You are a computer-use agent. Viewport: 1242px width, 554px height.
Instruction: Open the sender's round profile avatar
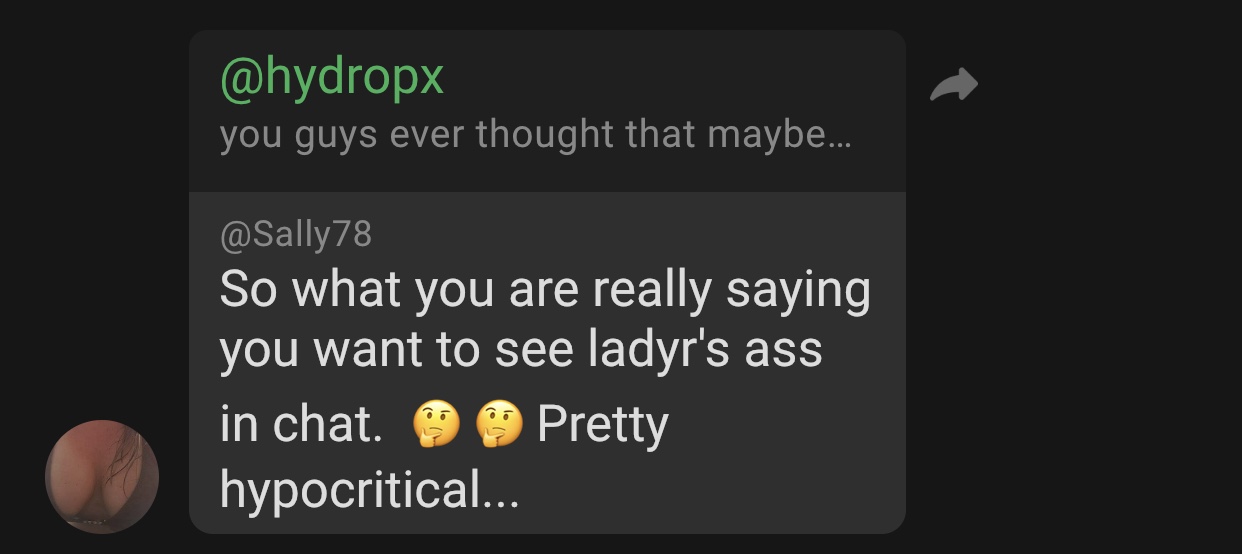click(x=102, y=476)
